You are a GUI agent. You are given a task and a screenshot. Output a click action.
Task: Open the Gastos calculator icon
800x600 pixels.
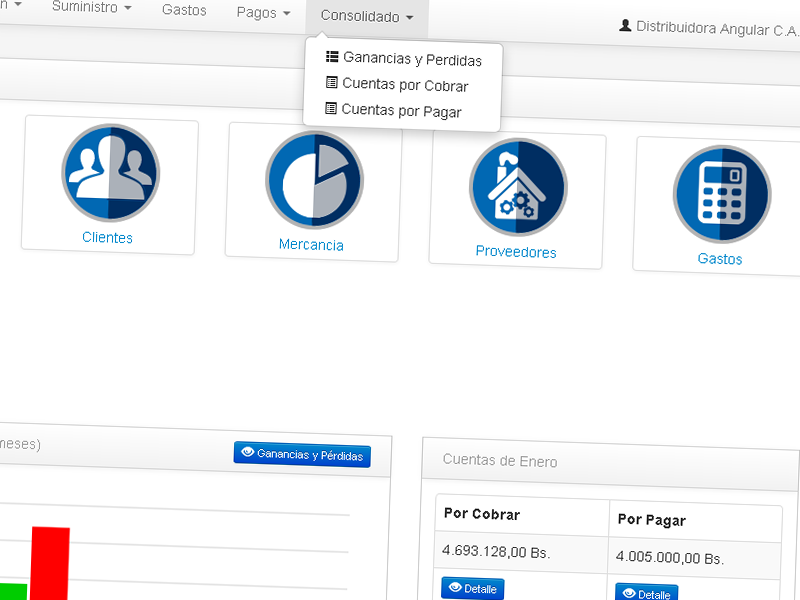(722, 194)
